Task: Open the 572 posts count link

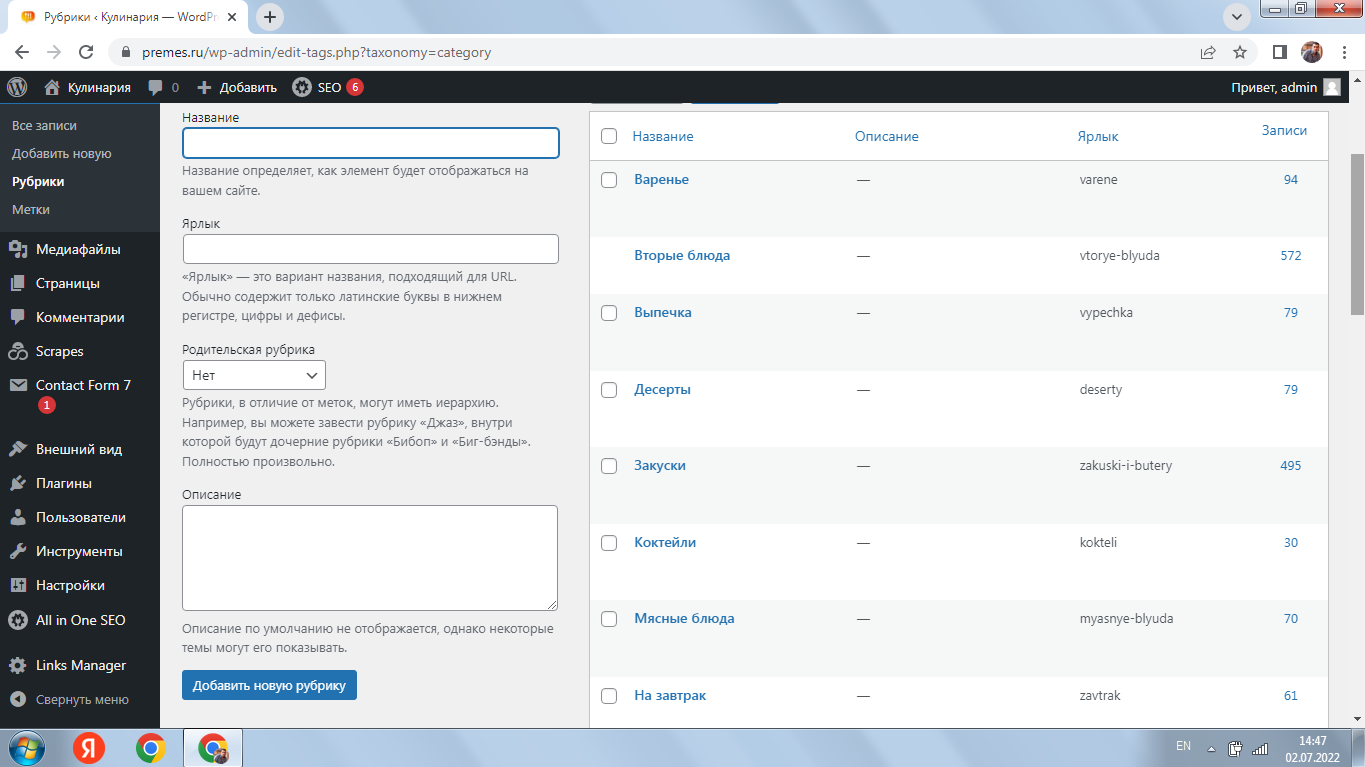Action: pyautogui.click(x=1291, y=255)
